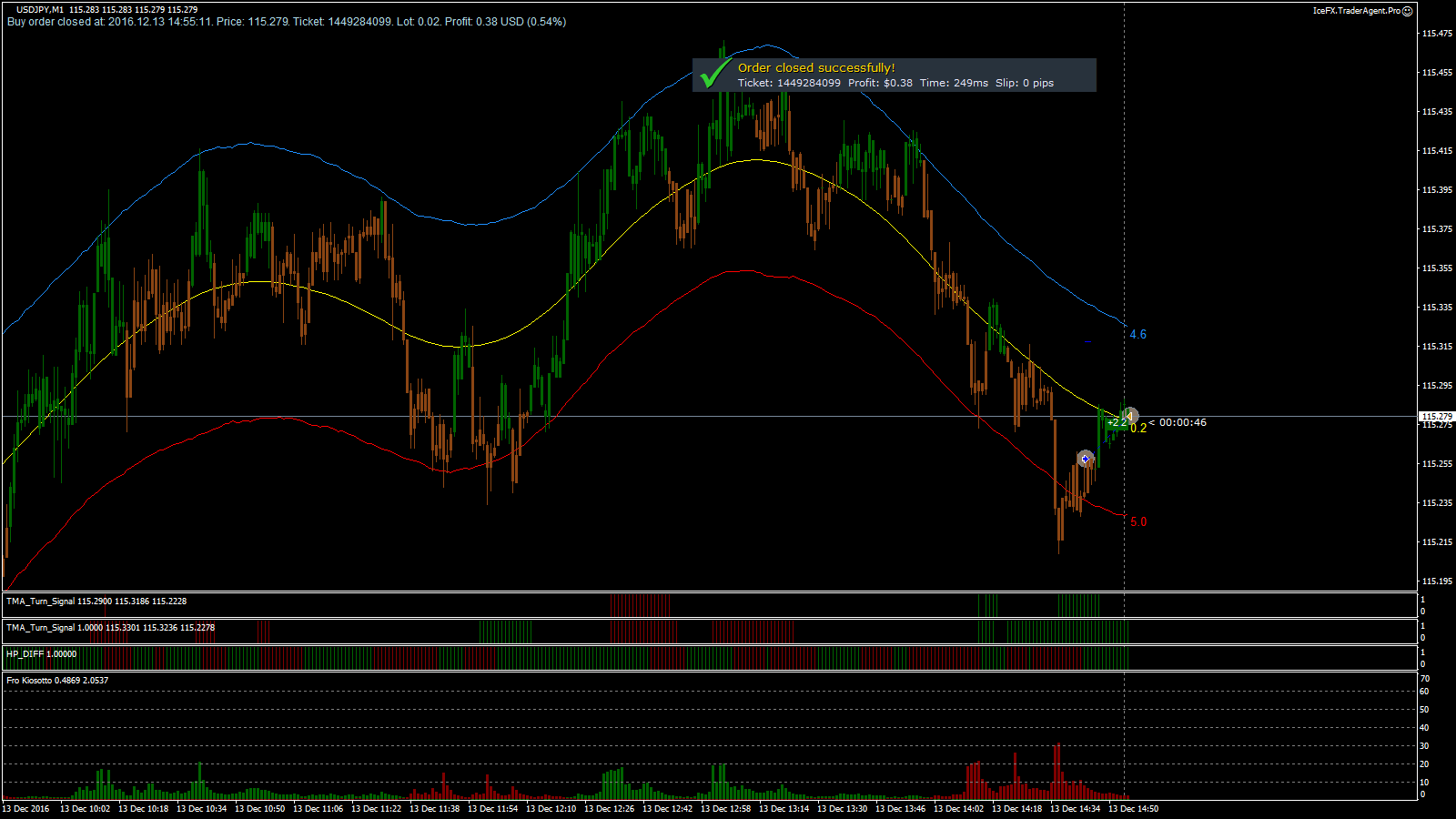Click the 'Buy order closed at' status line
Image resolution: width=1456 pixels, height=819 pixels.
287,22
